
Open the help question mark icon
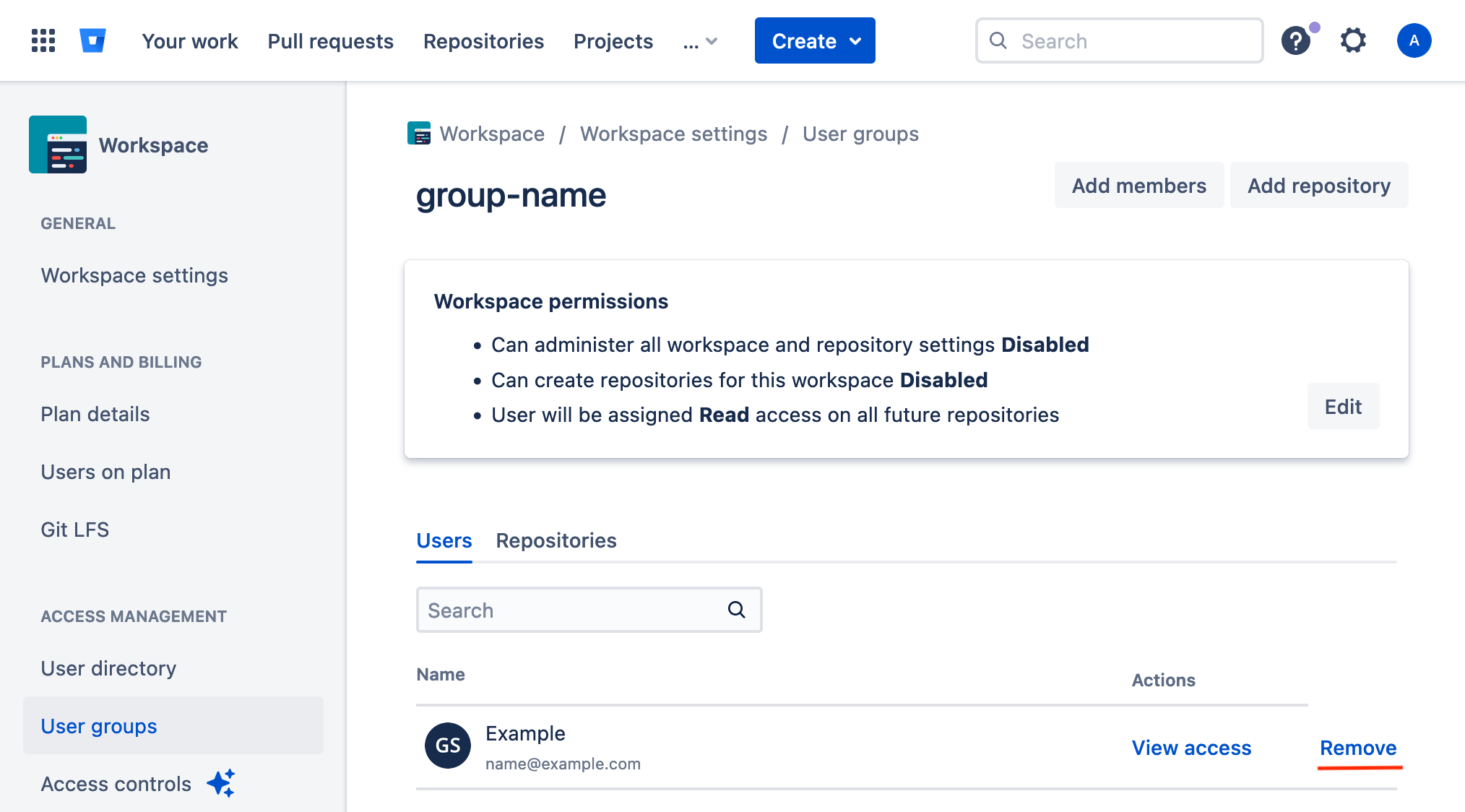[x=1296, y=40]
